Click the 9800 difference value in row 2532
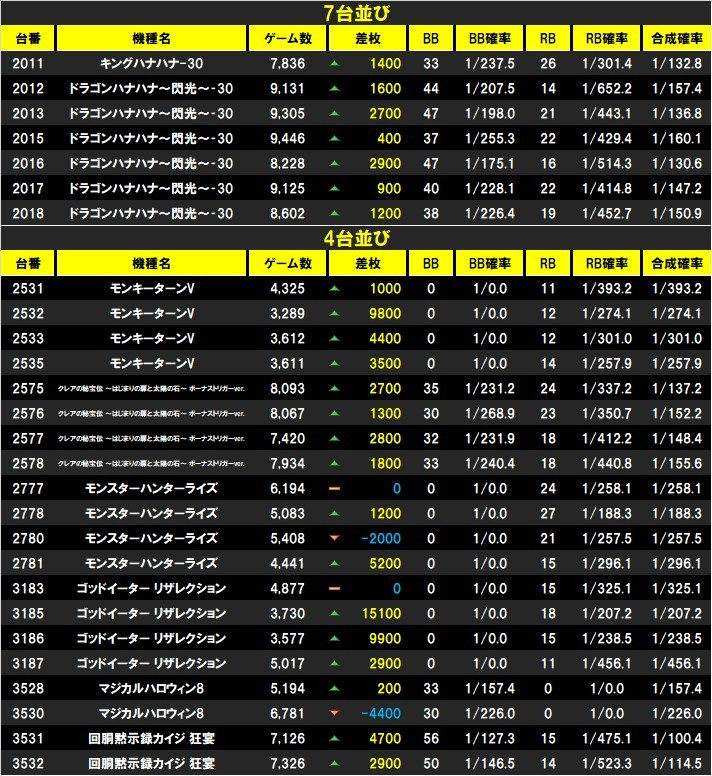 click(x=385, y=313)
